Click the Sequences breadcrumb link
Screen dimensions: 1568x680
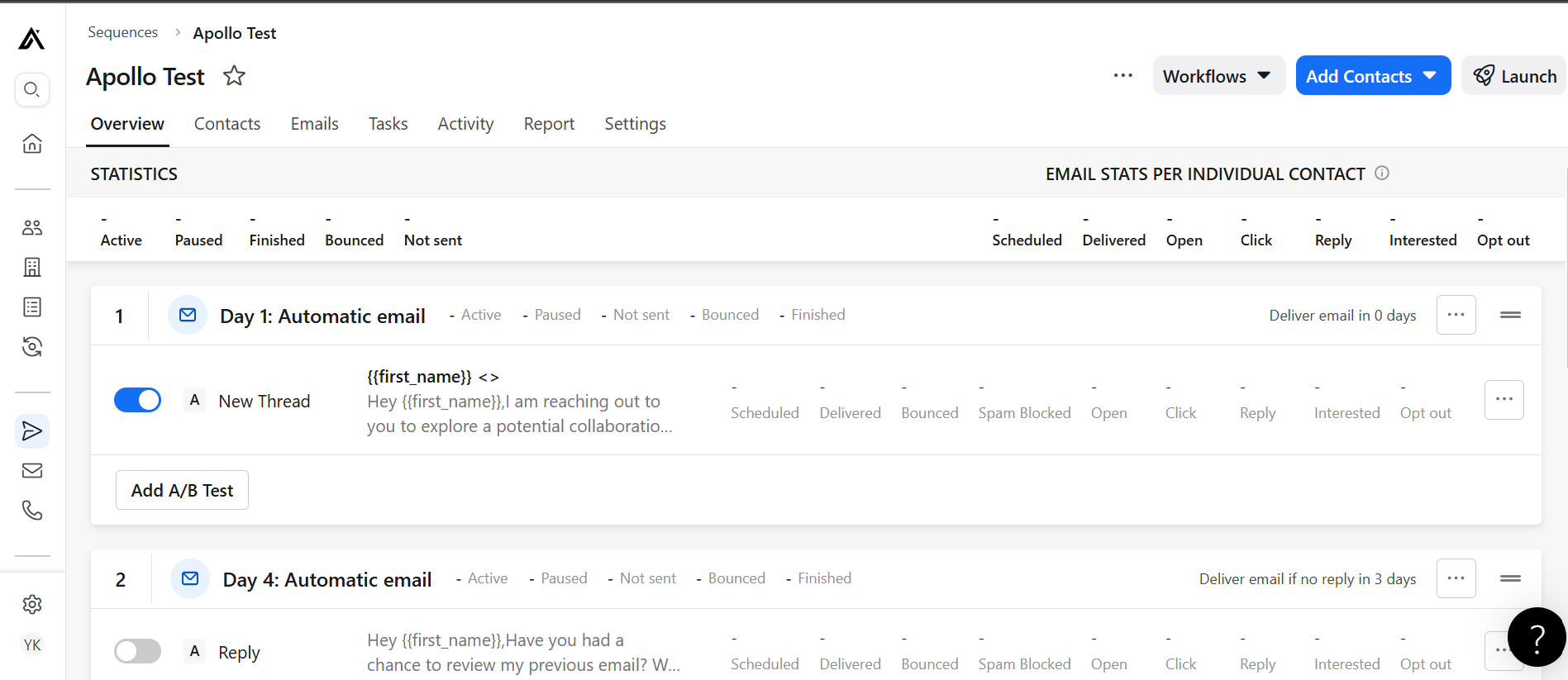pos(122,32)
